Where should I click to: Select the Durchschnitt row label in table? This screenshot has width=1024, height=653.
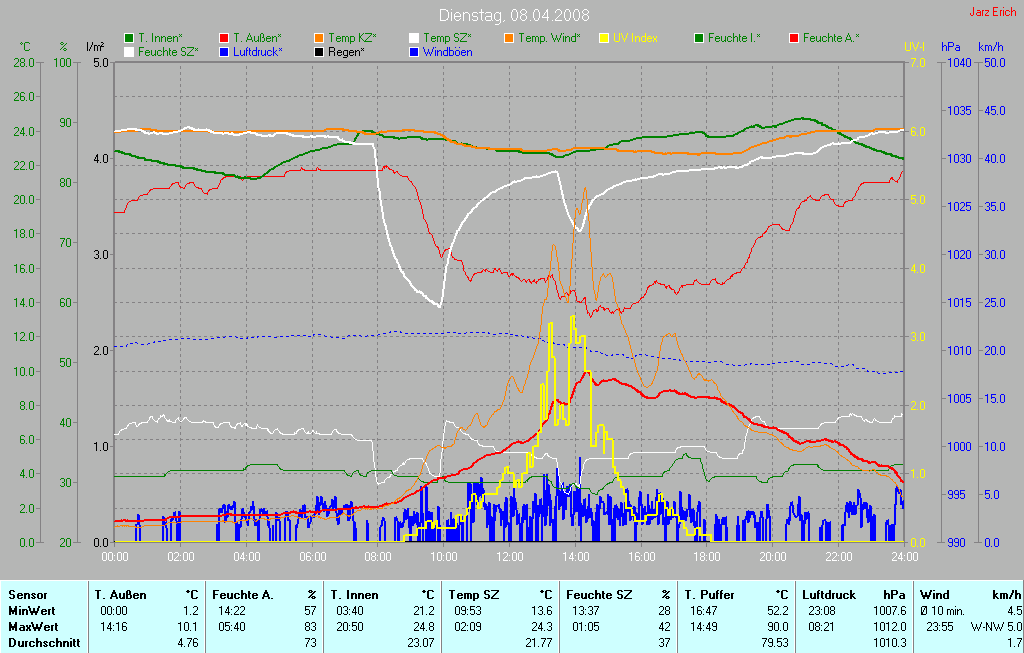click(x=44, y=642)
